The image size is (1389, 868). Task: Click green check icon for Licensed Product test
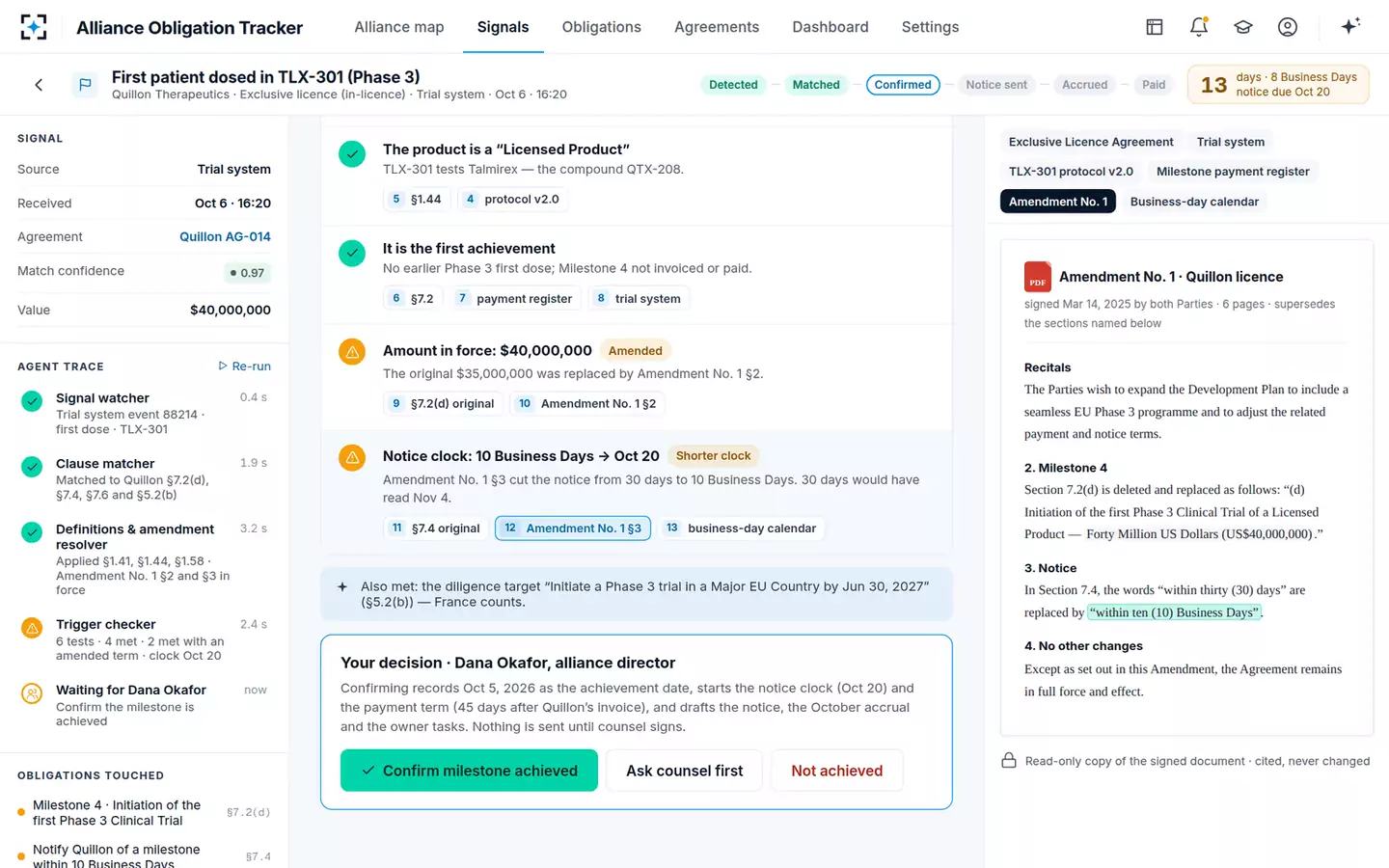point(352,153)
